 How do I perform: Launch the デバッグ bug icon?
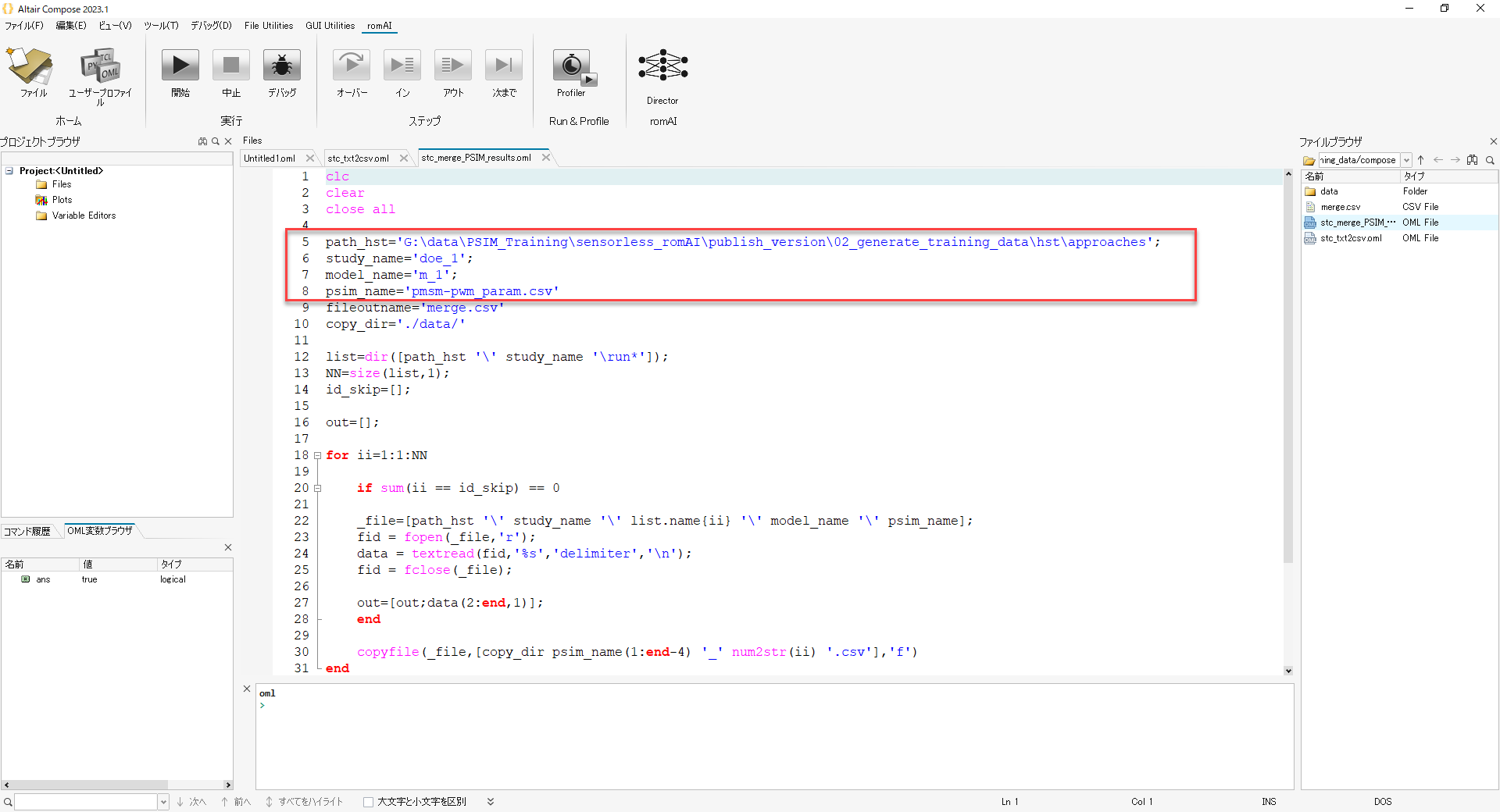[x=282, y=66]
